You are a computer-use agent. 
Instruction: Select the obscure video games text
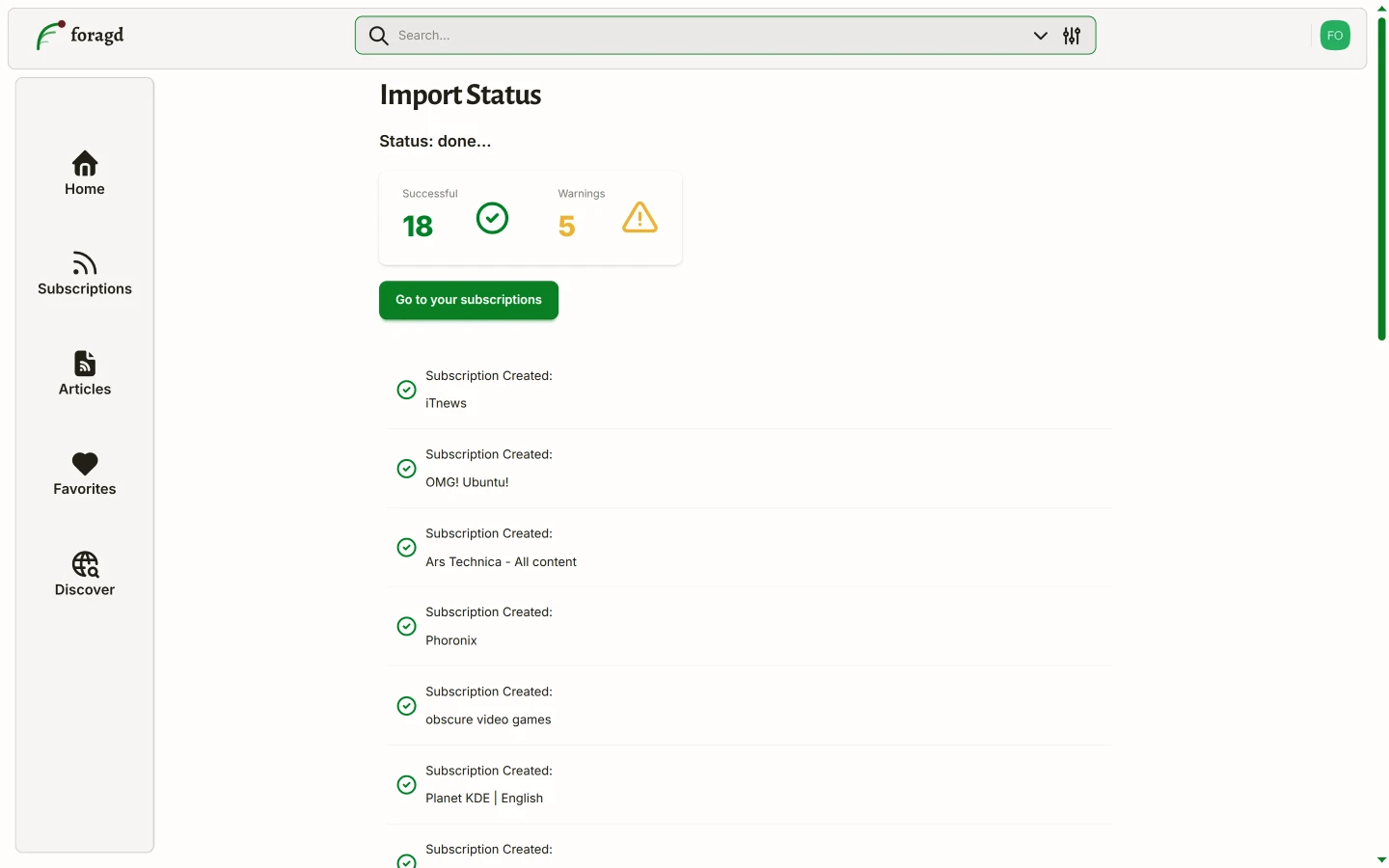click(488, 719)
